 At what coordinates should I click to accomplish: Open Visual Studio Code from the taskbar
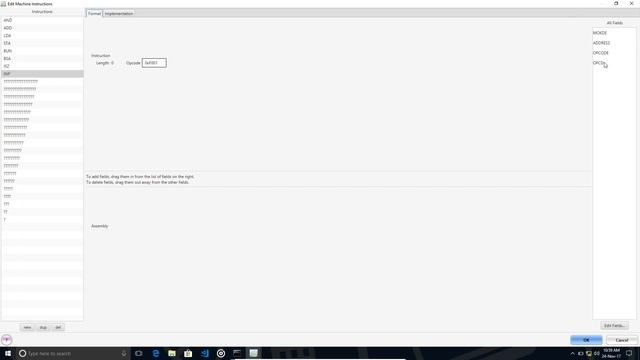[204, 353]
